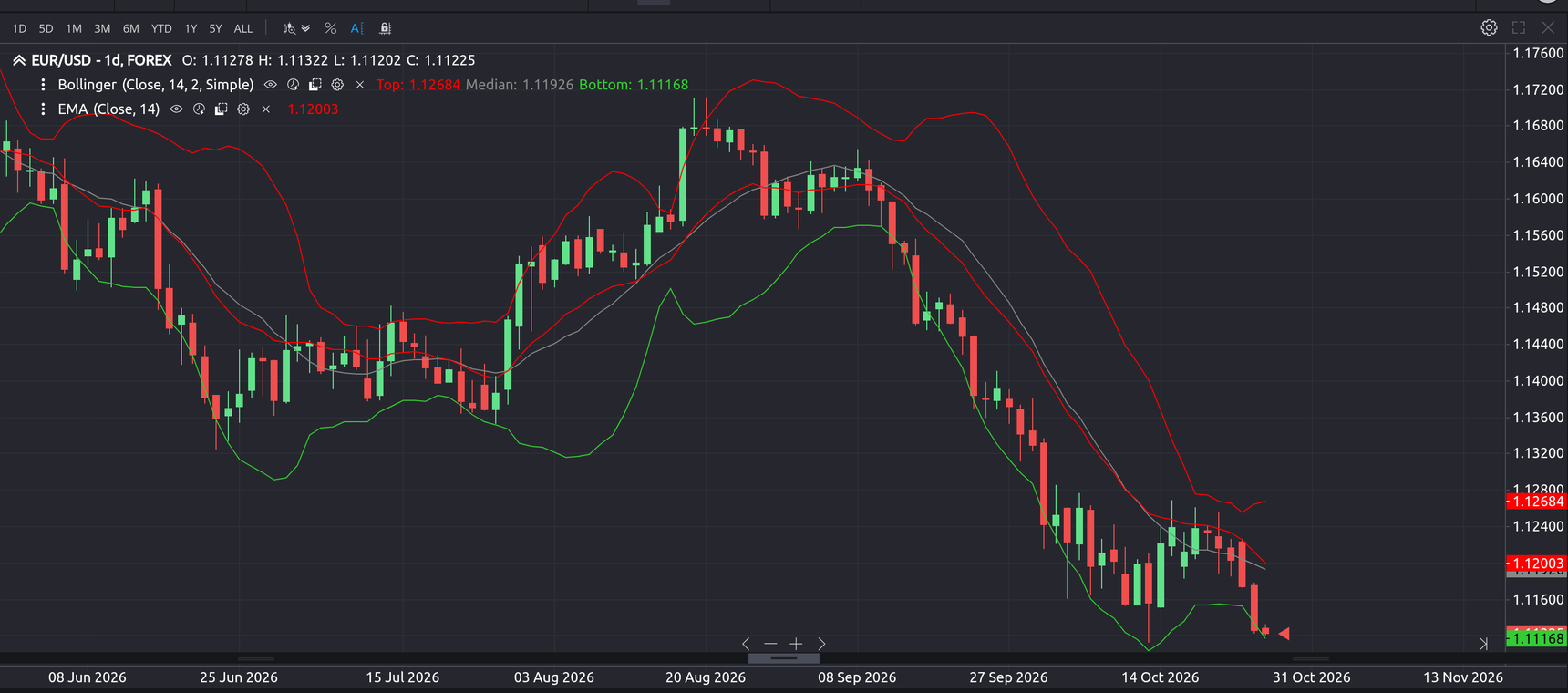Viewport: 1568px width, 693px height.
Task: Click the fullscreen chart icon
Action: pos(1519,27)
